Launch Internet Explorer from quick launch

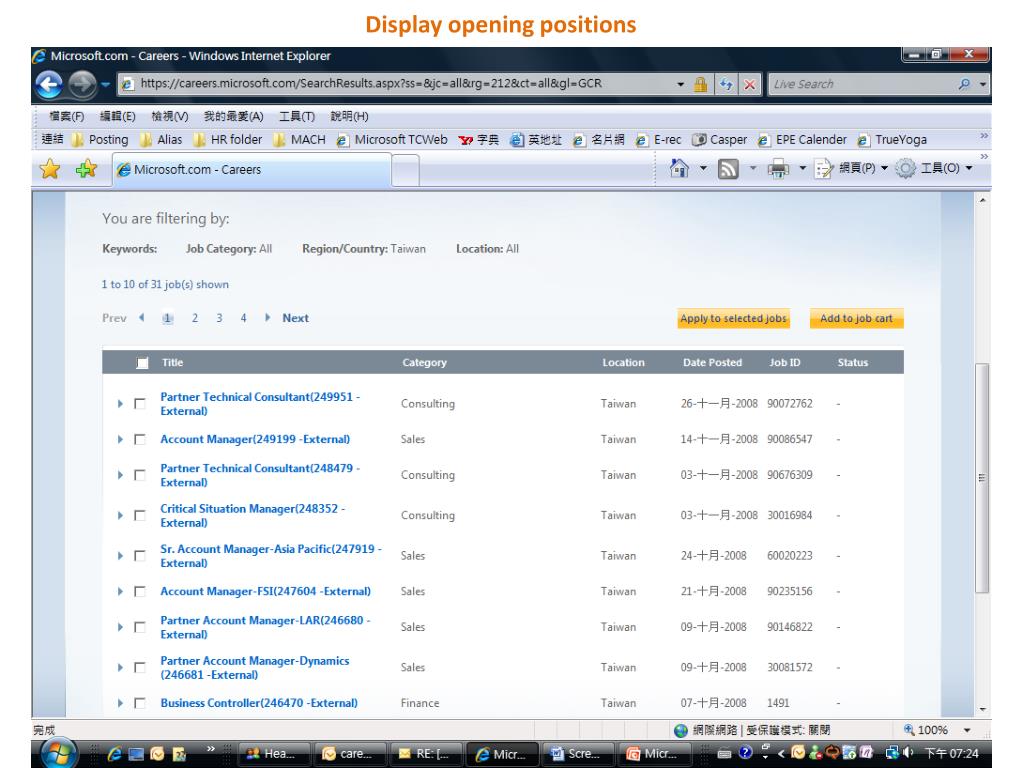click(x=114, y=754)
